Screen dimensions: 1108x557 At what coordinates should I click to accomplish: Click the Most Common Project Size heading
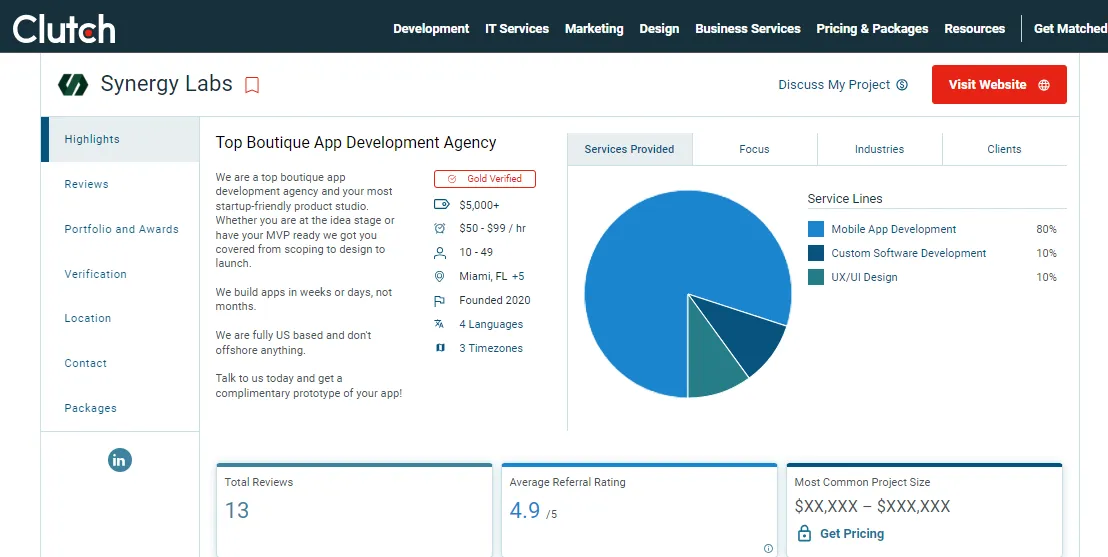pyautogui.click(x=862, y=482)
